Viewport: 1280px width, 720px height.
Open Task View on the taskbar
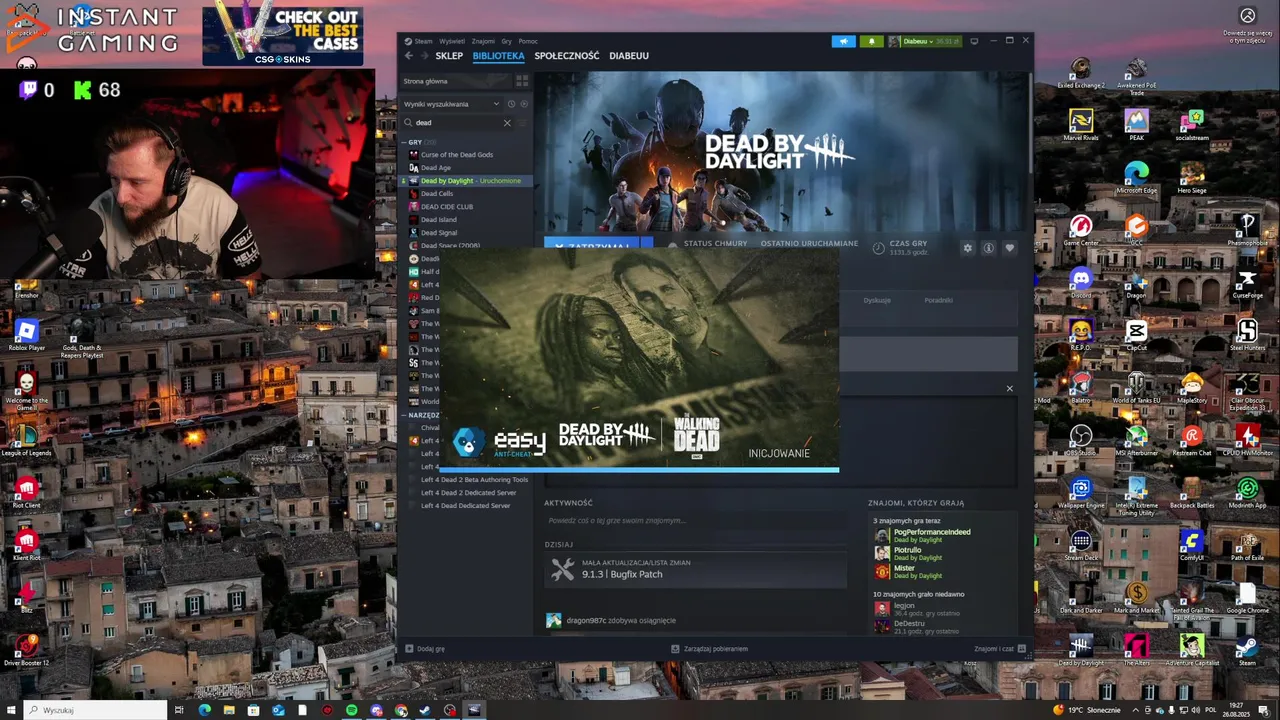click(x=180, y=710)
